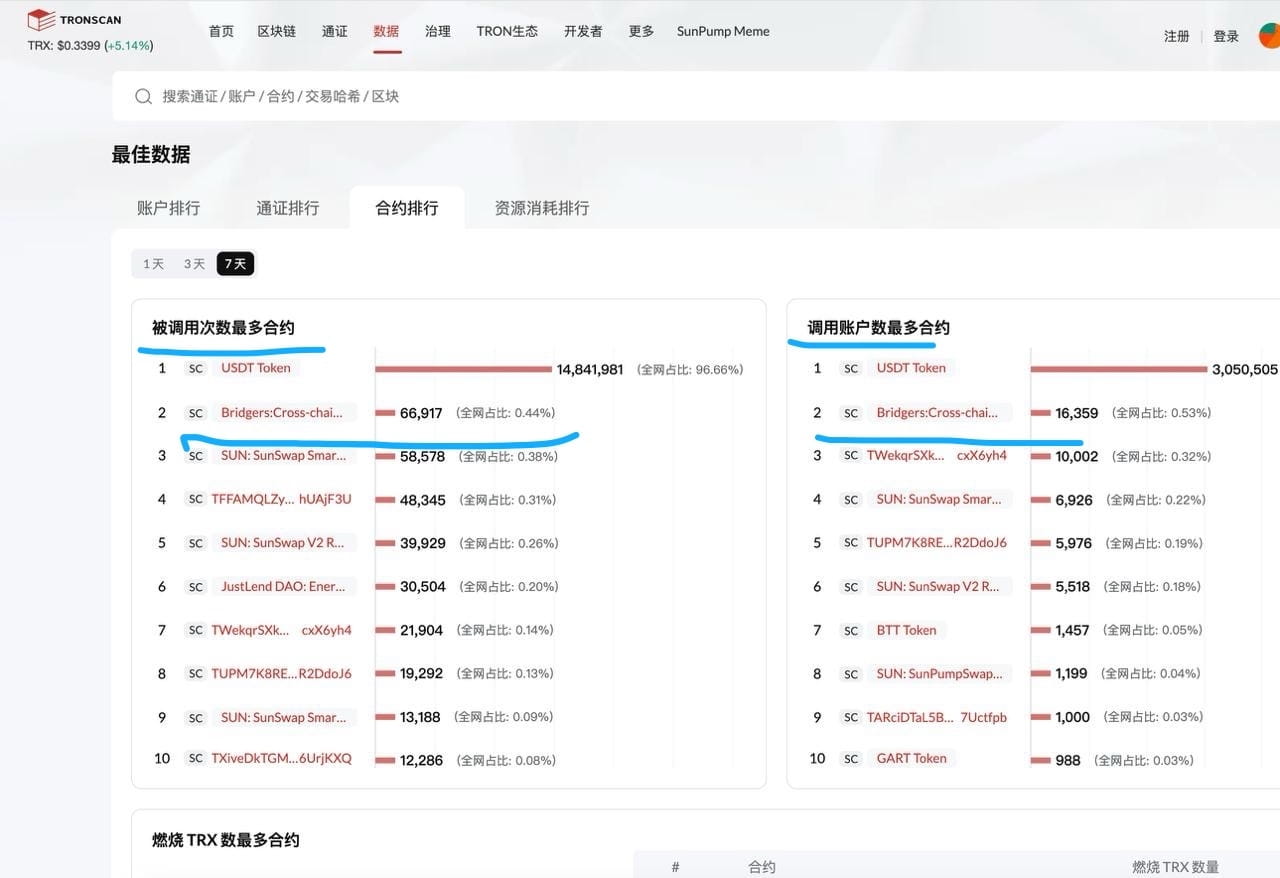This screenshot has height=878, width=1280.
Task: Click the search magnifier icon
Action: 143,96
